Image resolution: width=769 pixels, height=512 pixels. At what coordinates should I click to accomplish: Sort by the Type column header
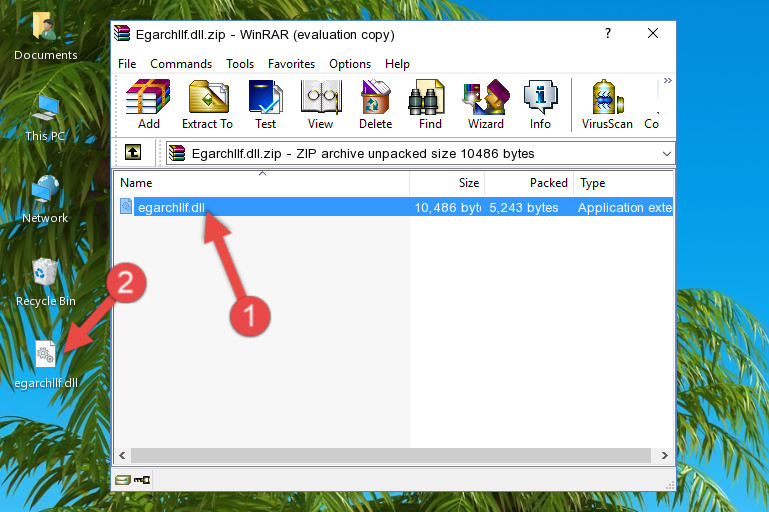[x=623, y=183]
